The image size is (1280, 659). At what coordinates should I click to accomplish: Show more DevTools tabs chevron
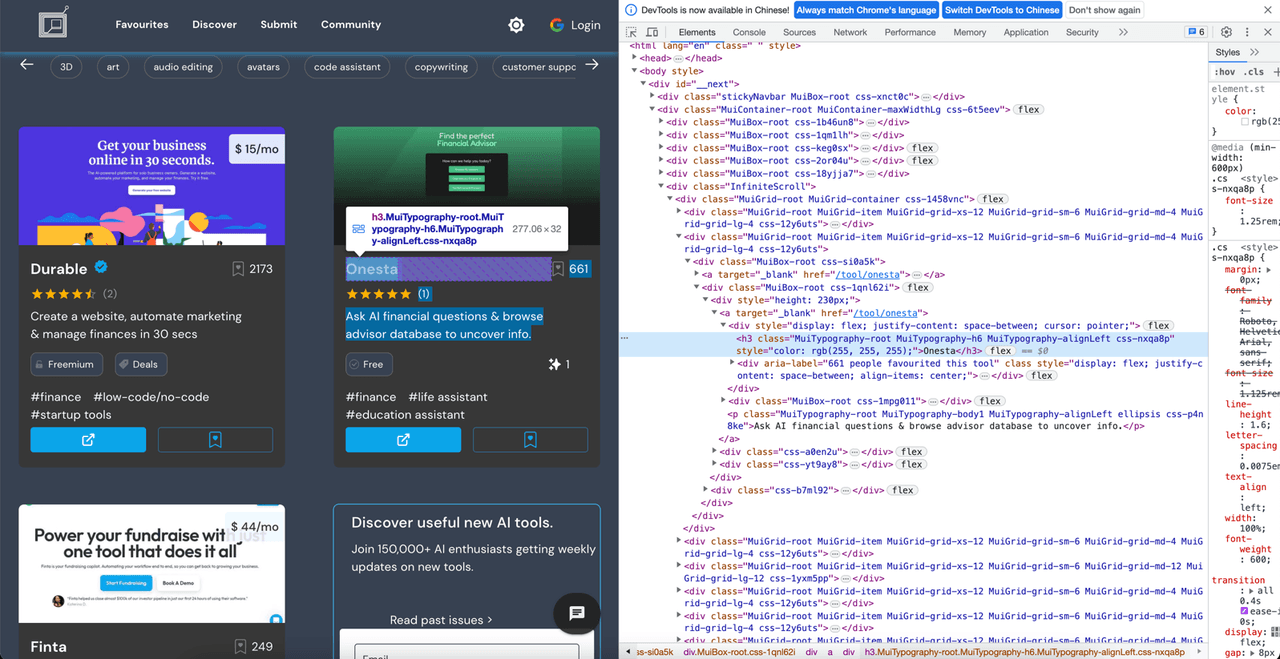(x=1123, y=32)
